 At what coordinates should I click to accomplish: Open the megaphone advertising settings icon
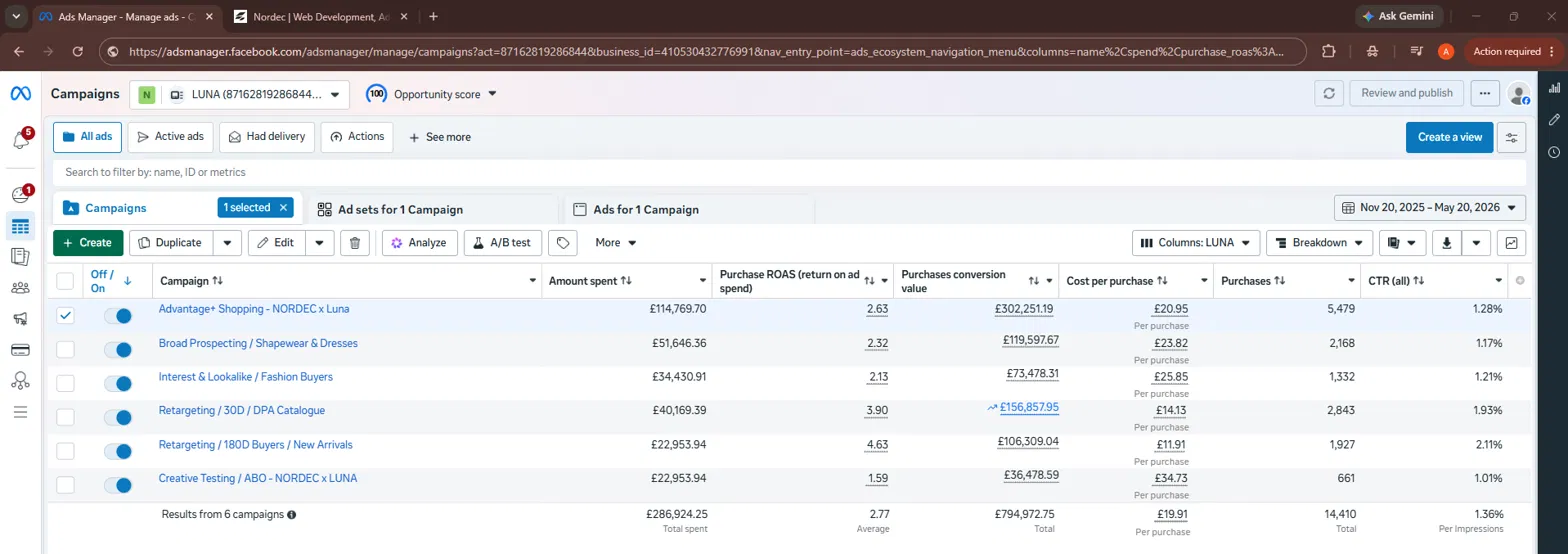click(20, 319)
